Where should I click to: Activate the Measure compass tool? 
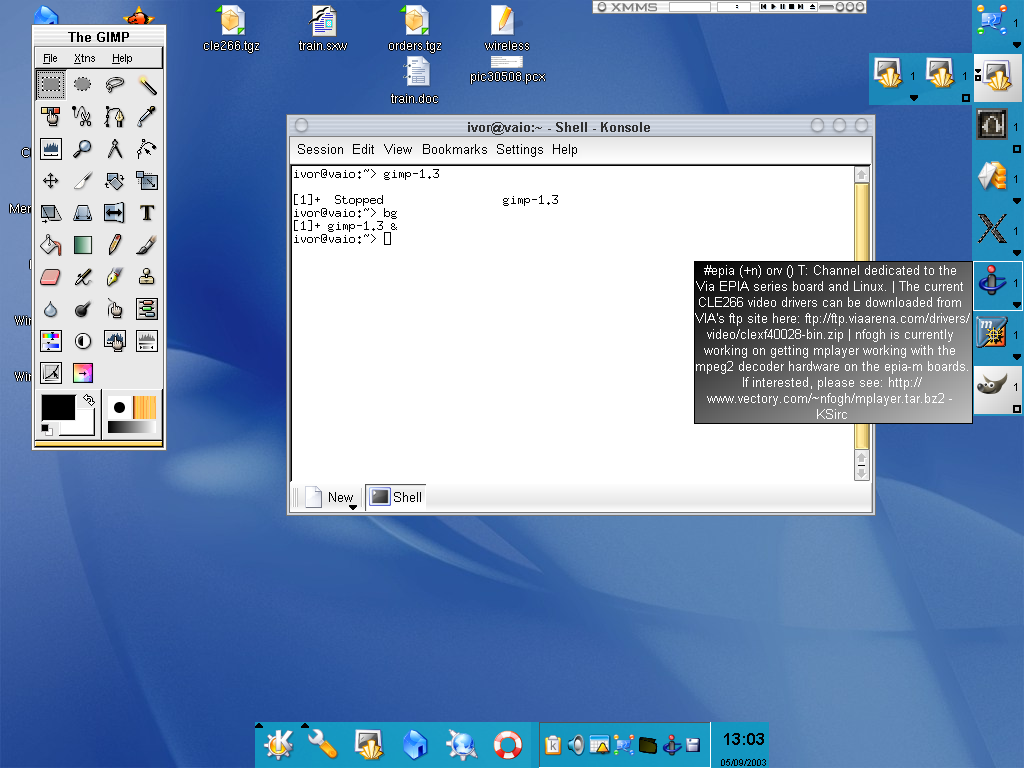coord(114,148)
